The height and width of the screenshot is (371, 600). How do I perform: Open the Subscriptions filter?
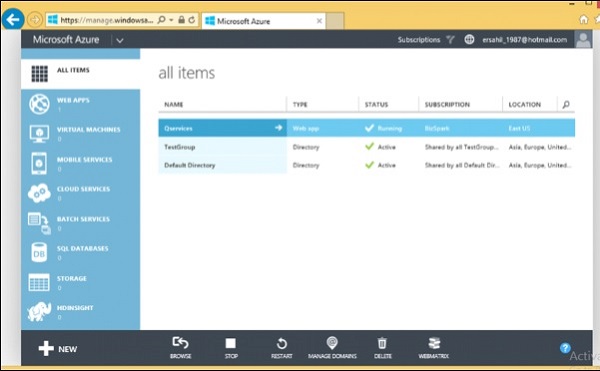426,39
